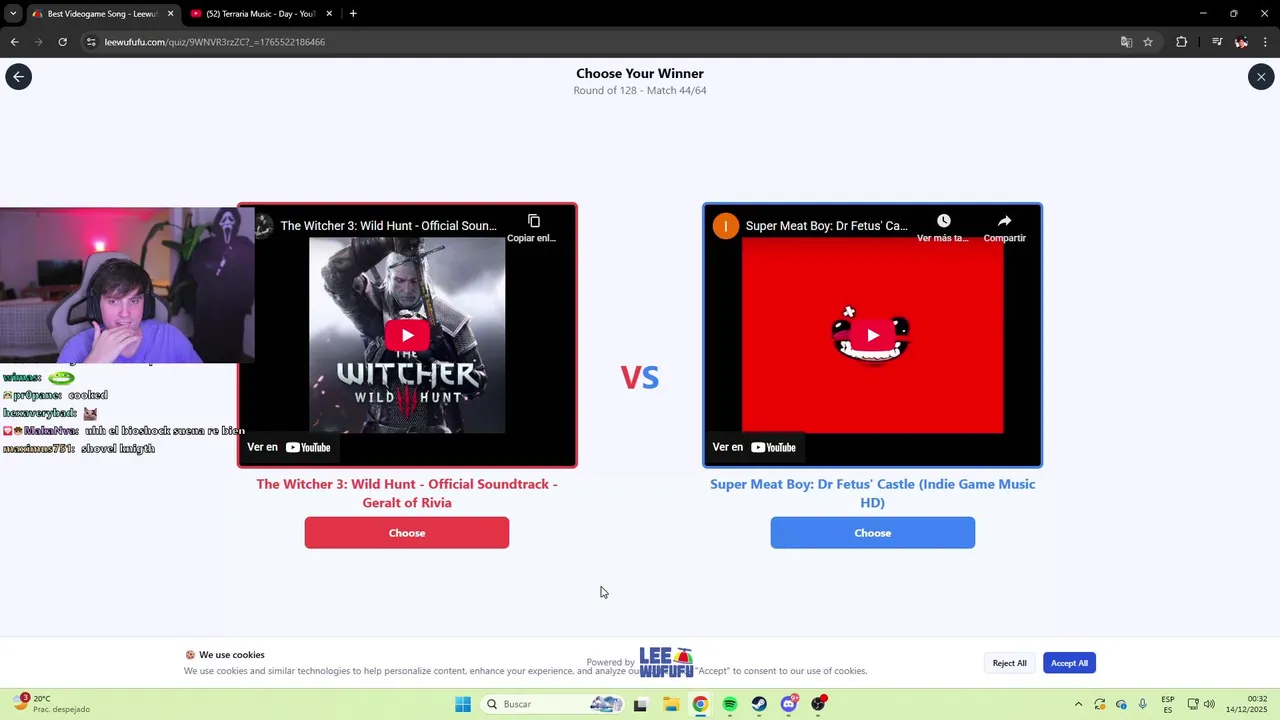Click the Super Meat Boy title below the video

click(x=873, y=493)
